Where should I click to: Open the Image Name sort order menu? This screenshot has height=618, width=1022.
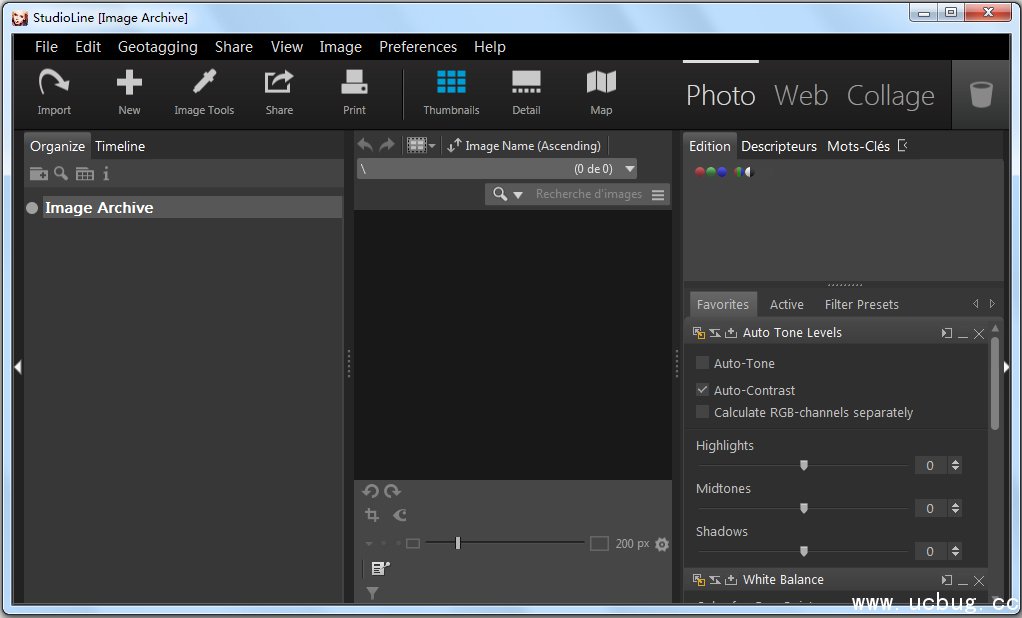(x=525, y=146)
